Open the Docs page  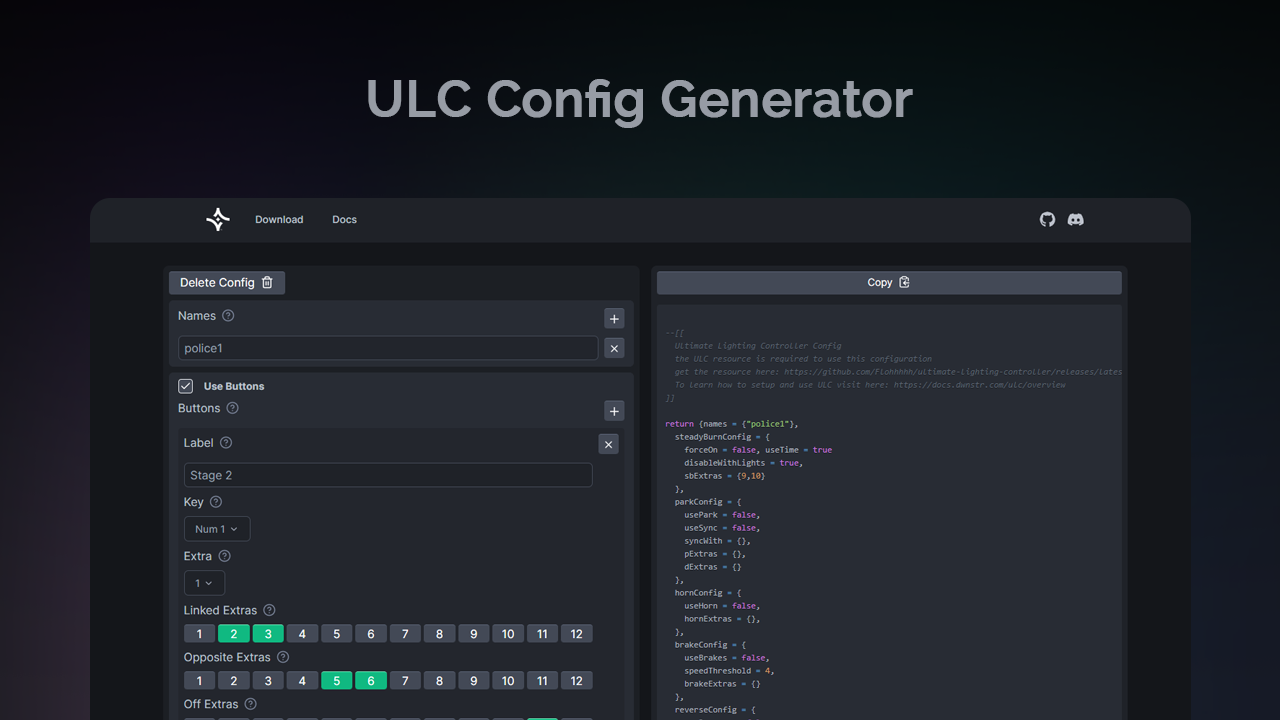point(344,219)
